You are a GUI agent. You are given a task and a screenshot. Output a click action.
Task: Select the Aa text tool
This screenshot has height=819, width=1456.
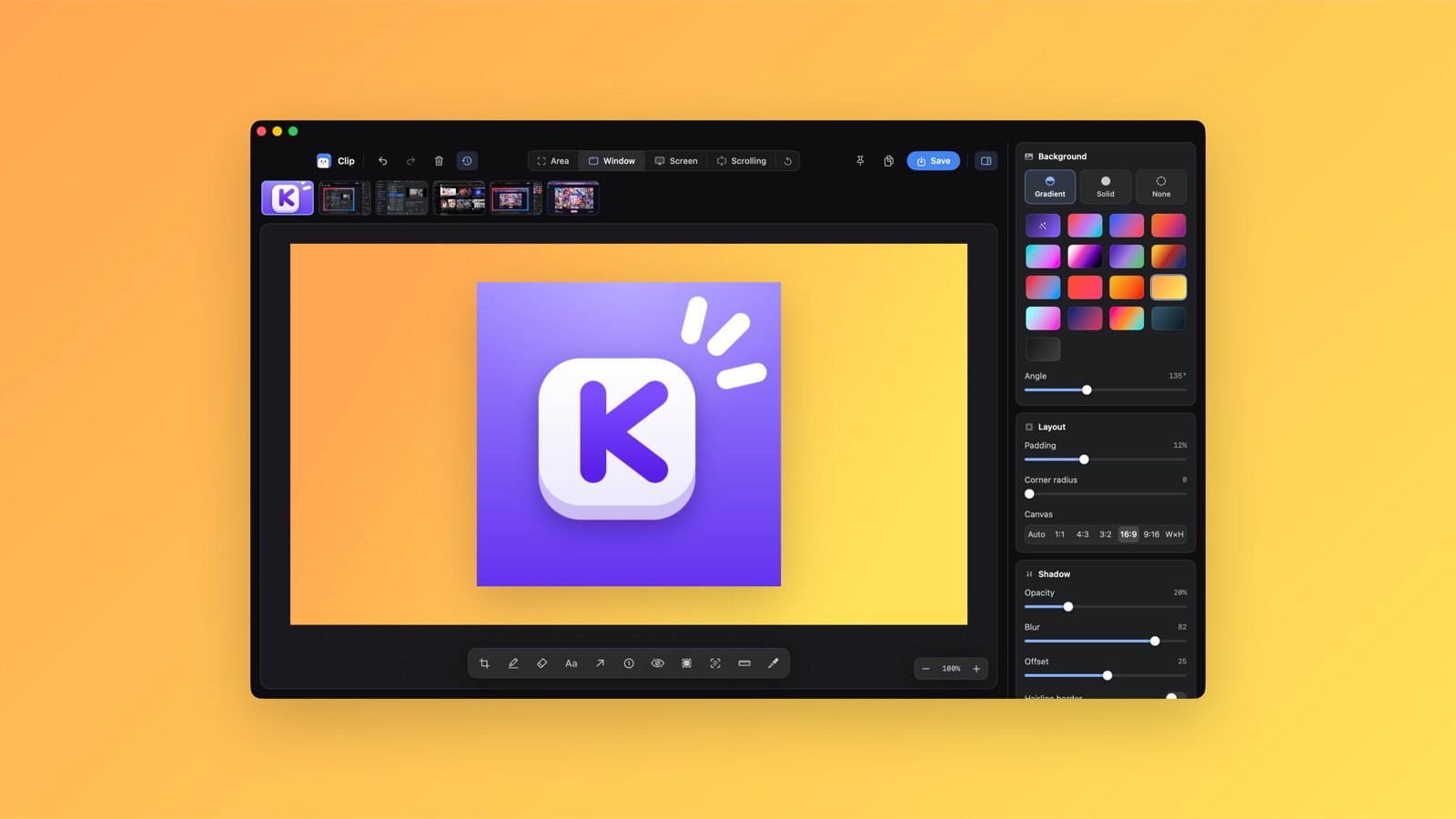pyautogui.click(x=571, y=663)
